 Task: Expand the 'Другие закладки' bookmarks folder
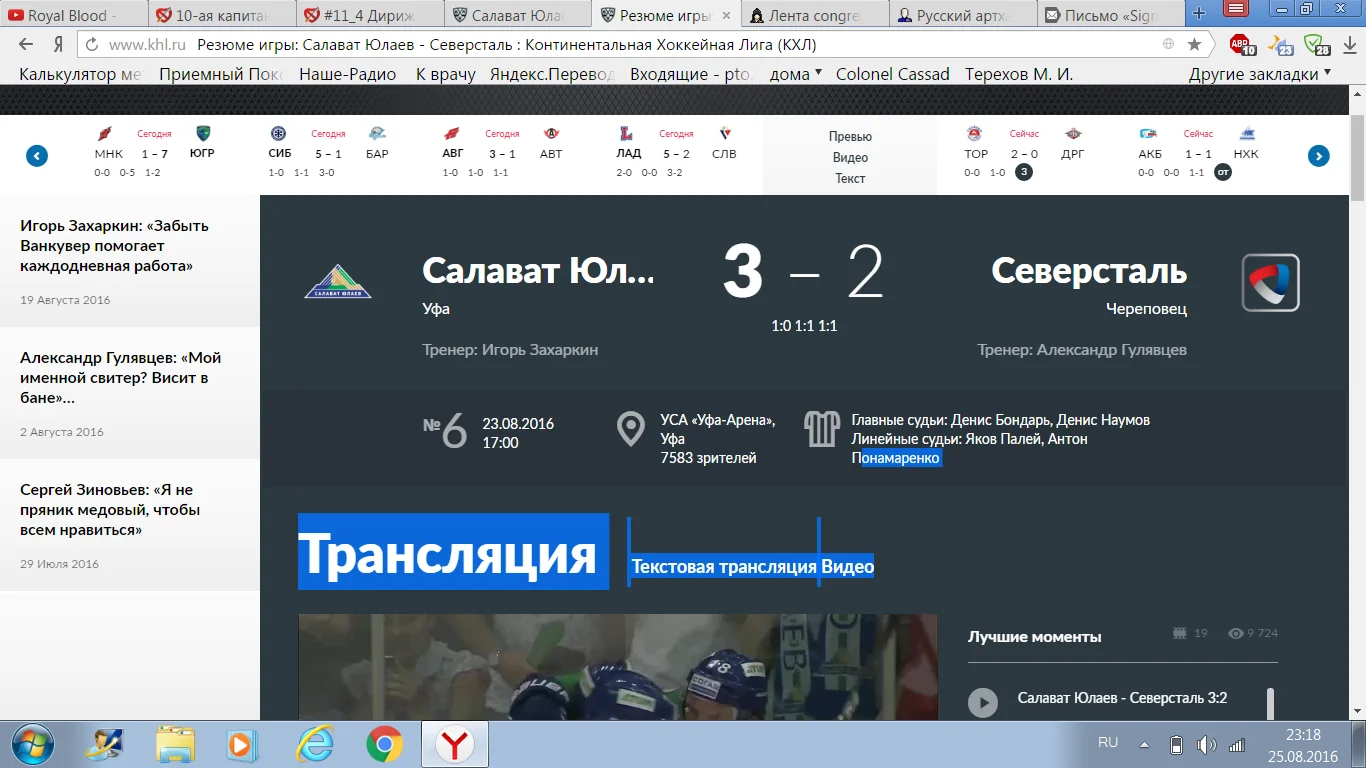point(1260,74)
